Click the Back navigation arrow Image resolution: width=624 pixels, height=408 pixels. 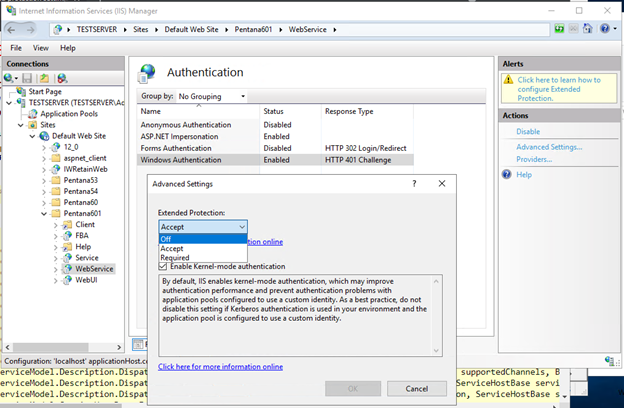click(11, 30)
